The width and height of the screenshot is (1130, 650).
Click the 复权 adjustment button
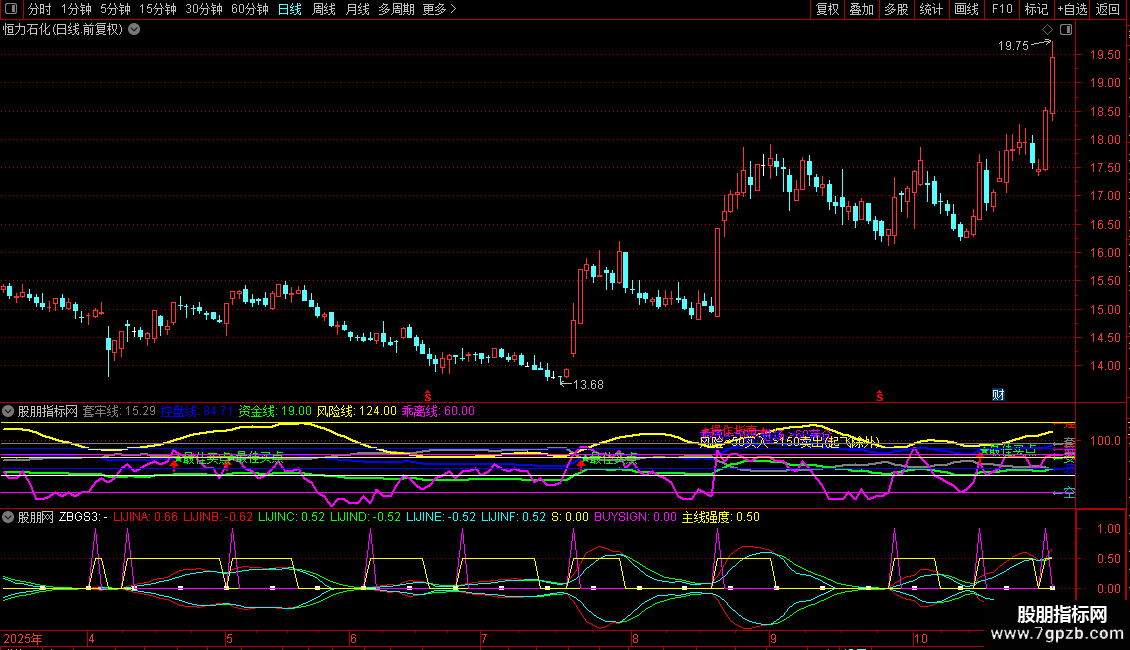click(827, 9)
